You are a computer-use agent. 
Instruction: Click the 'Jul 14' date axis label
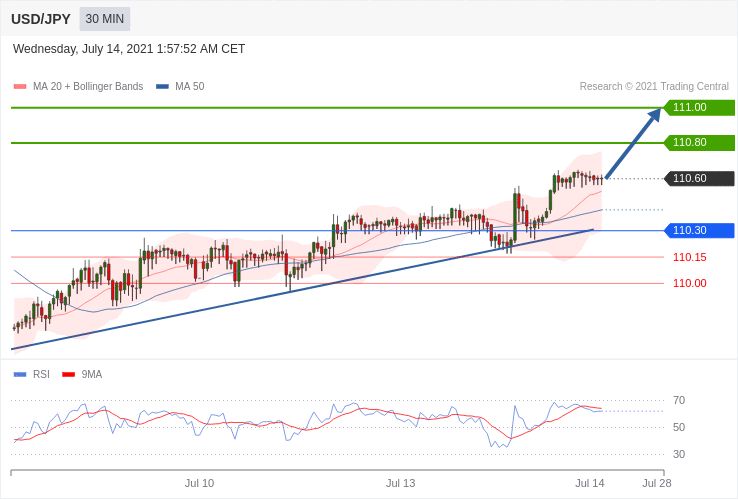pos(590,483)
